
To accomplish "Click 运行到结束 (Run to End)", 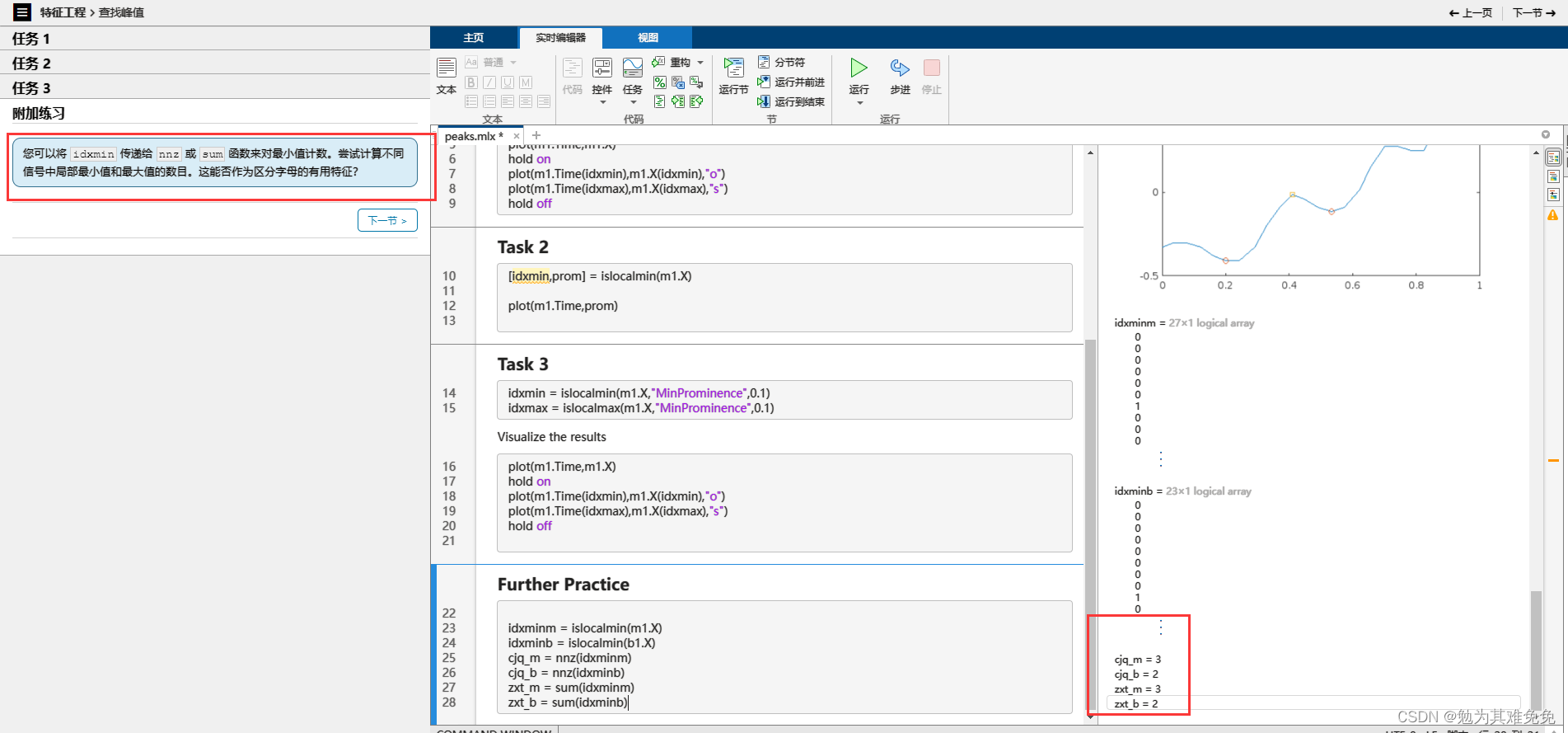I will 790,101.
